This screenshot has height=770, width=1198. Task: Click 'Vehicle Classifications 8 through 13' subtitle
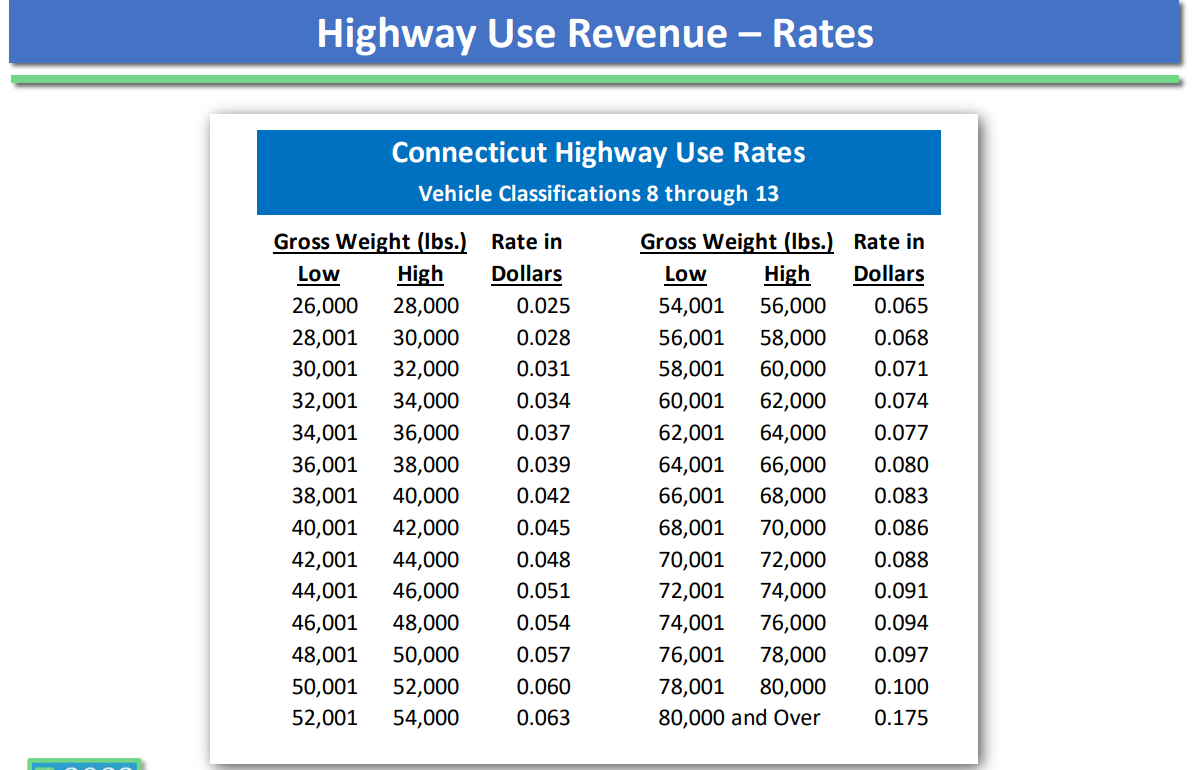pyautogui.click(x=598, y=194)
